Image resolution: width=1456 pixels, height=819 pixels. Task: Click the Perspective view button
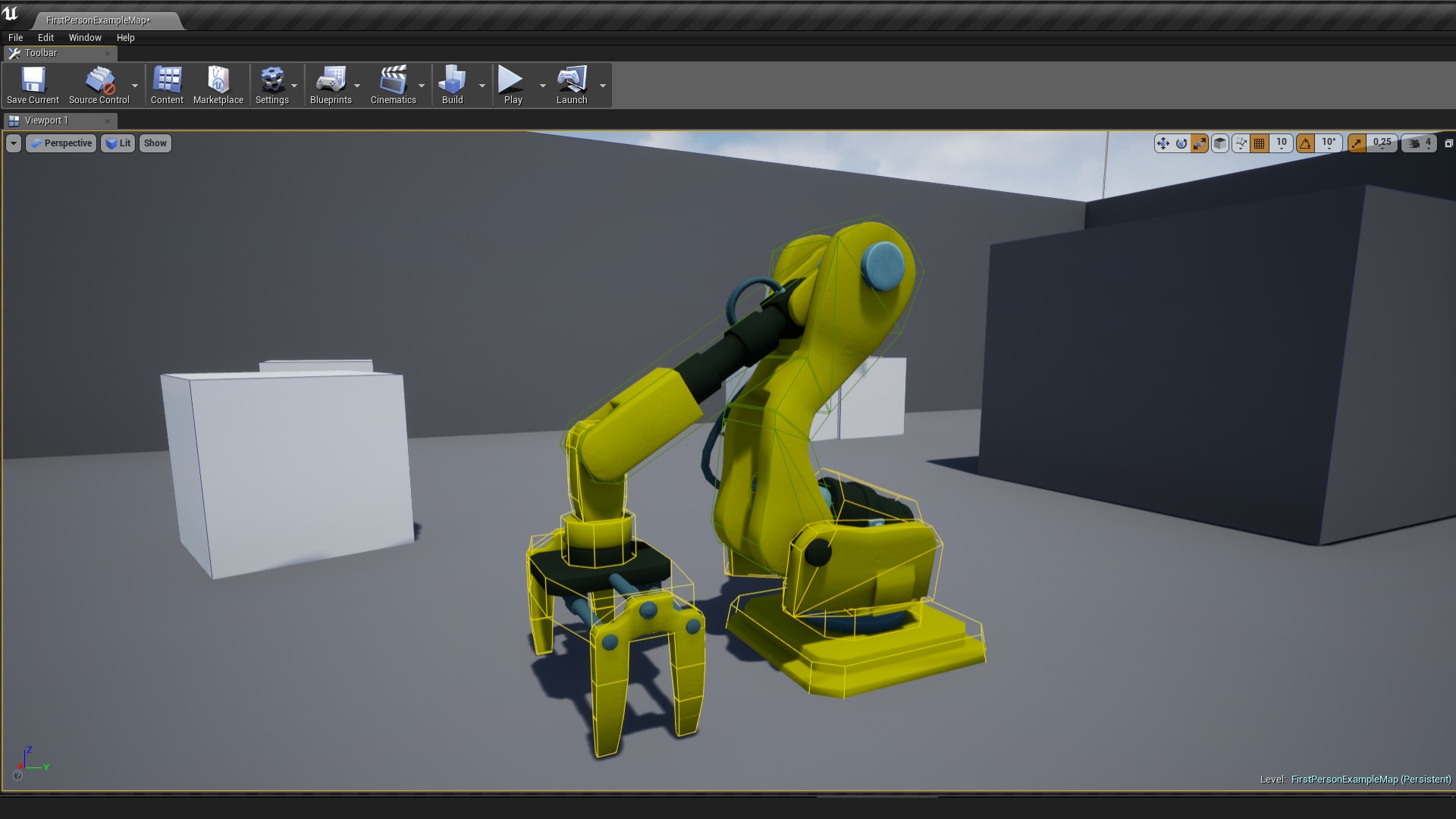(x=61, y=143)
